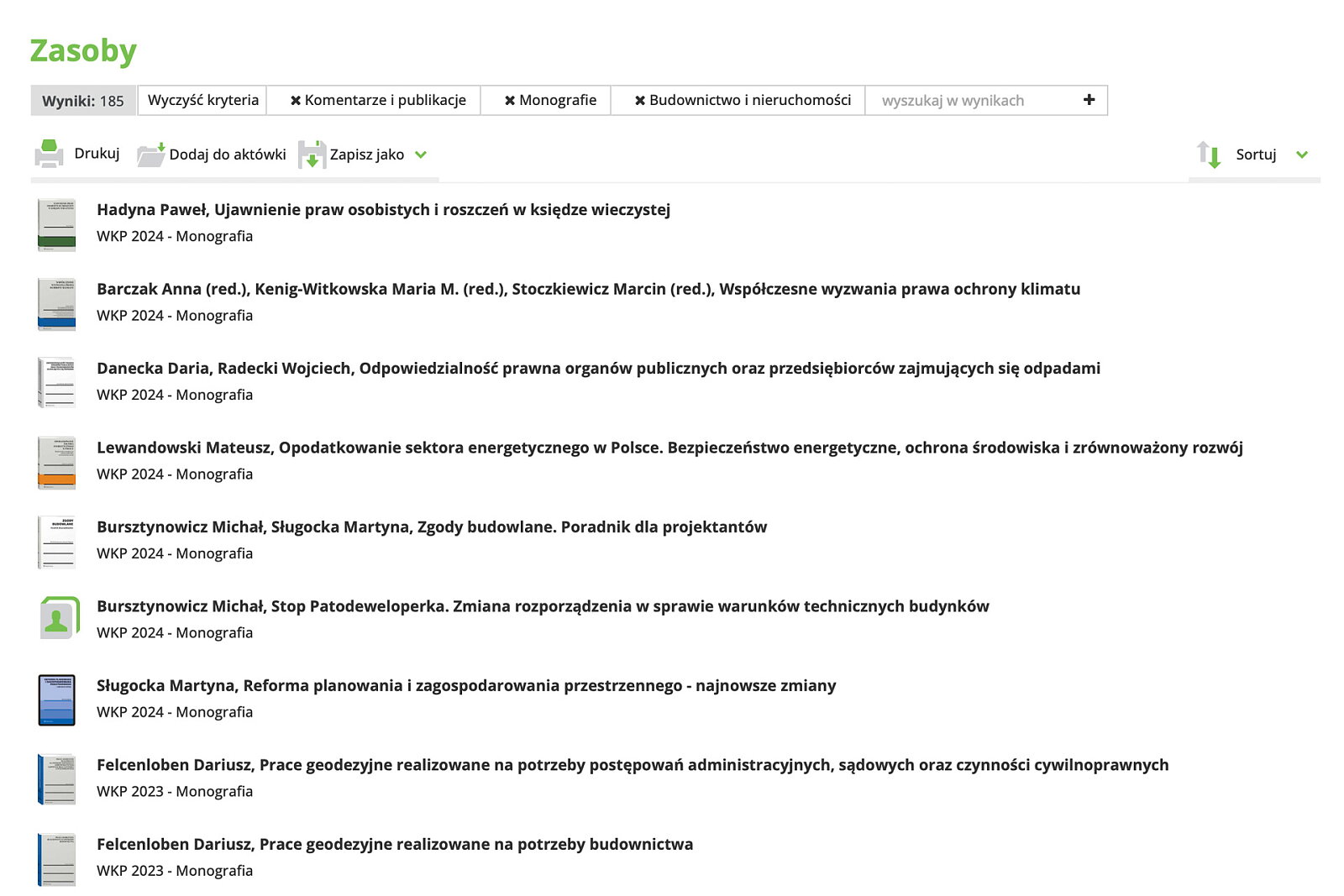Click the Sortuj label
Viewport: 1344px width, 896px height.
click(x=1256, y=155)
